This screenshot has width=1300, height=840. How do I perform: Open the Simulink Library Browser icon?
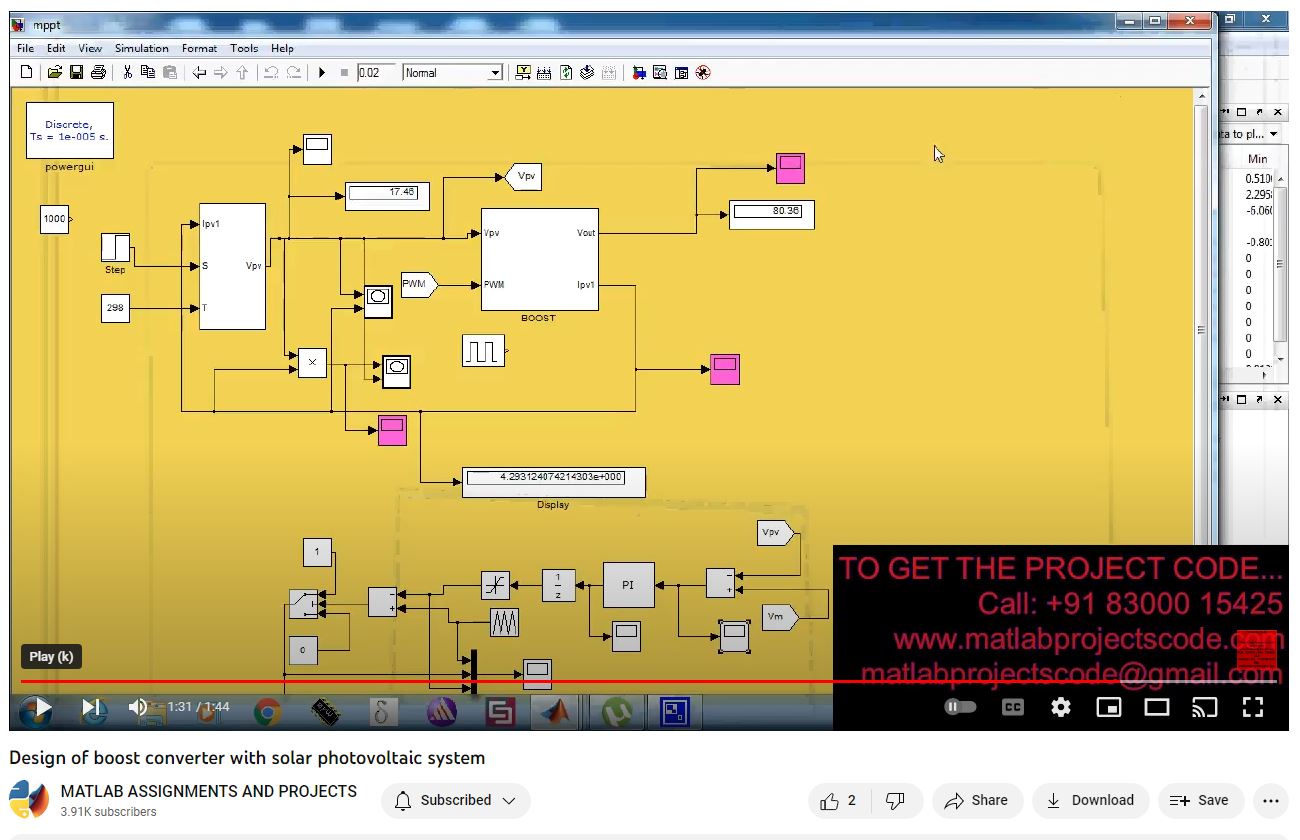638,73
